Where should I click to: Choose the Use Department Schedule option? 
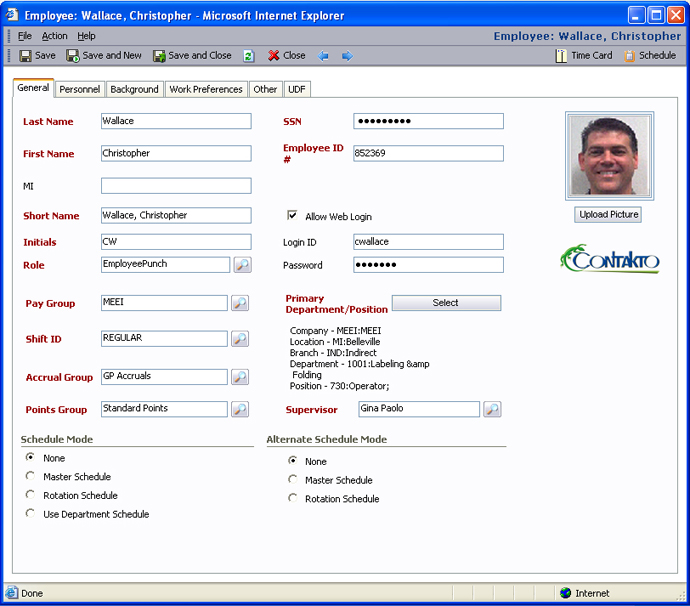click(30, 514)
